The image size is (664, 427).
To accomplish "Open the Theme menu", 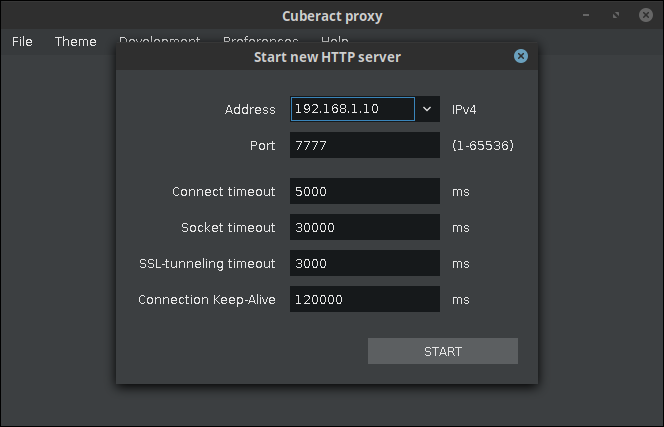I will [x=75, y=42].
